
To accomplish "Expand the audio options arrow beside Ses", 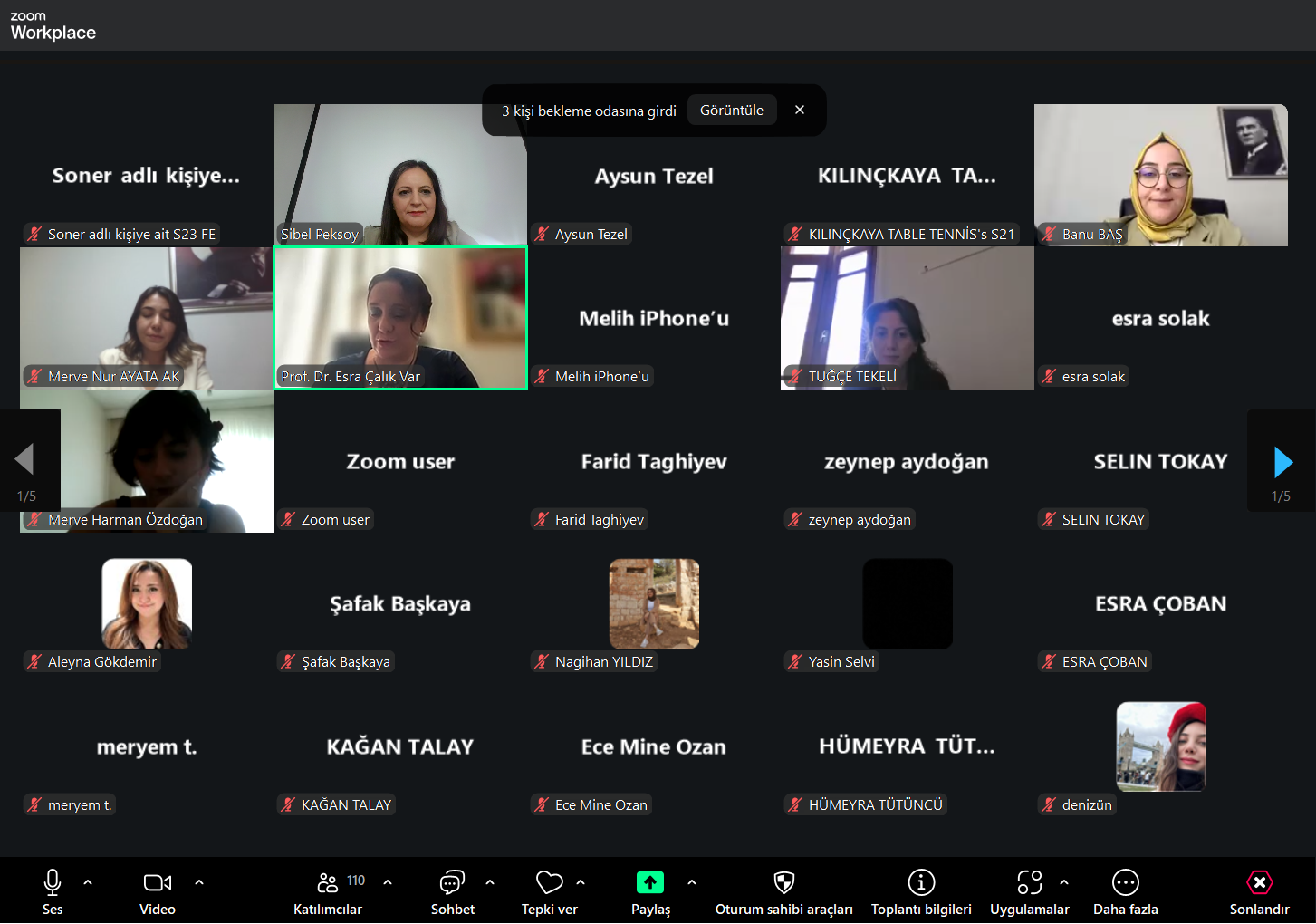I will click(x=88, y=881).
